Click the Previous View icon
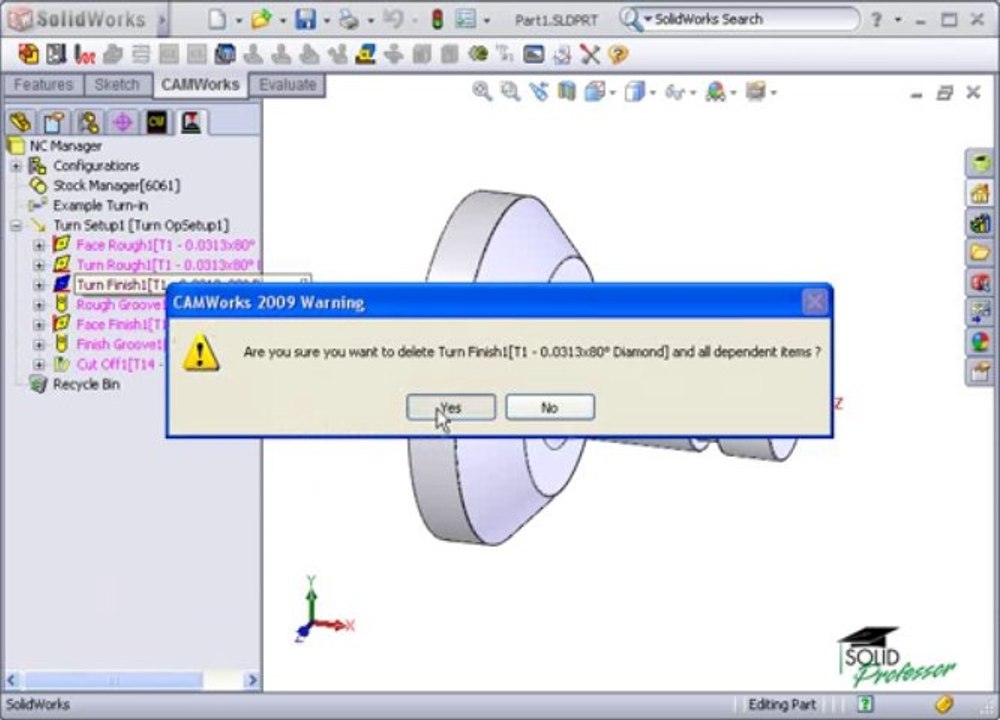This screenshot has width=1000, height=720. point(539,92)
